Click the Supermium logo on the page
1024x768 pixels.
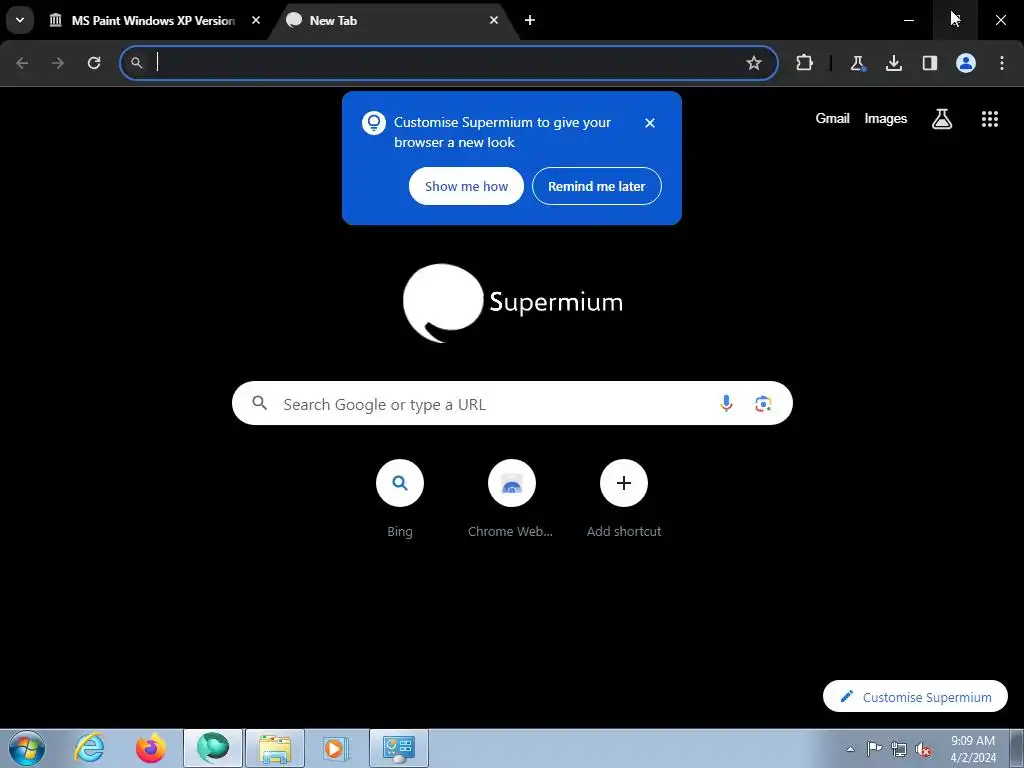[x=513, y=302]
